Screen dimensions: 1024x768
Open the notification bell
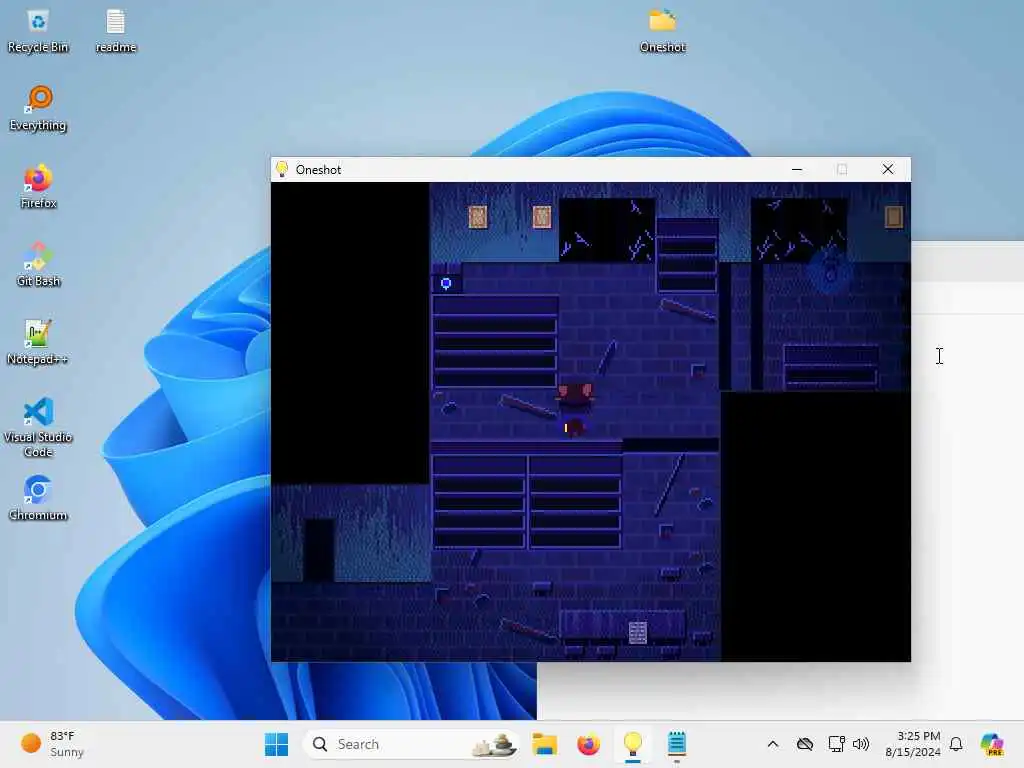tap(956, 744)
